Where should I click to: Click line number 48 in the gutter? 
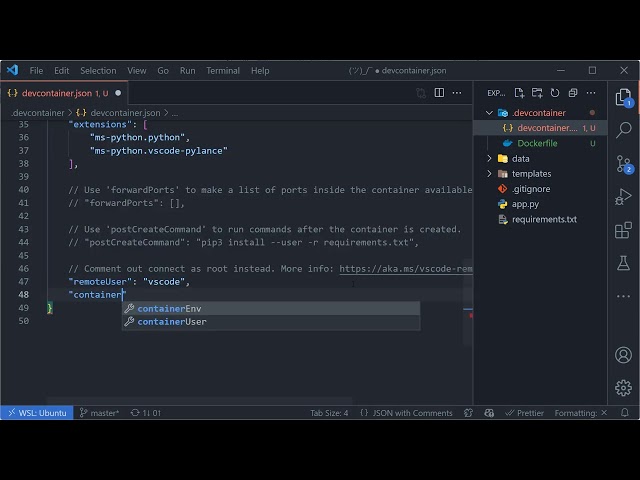(24, 295)
